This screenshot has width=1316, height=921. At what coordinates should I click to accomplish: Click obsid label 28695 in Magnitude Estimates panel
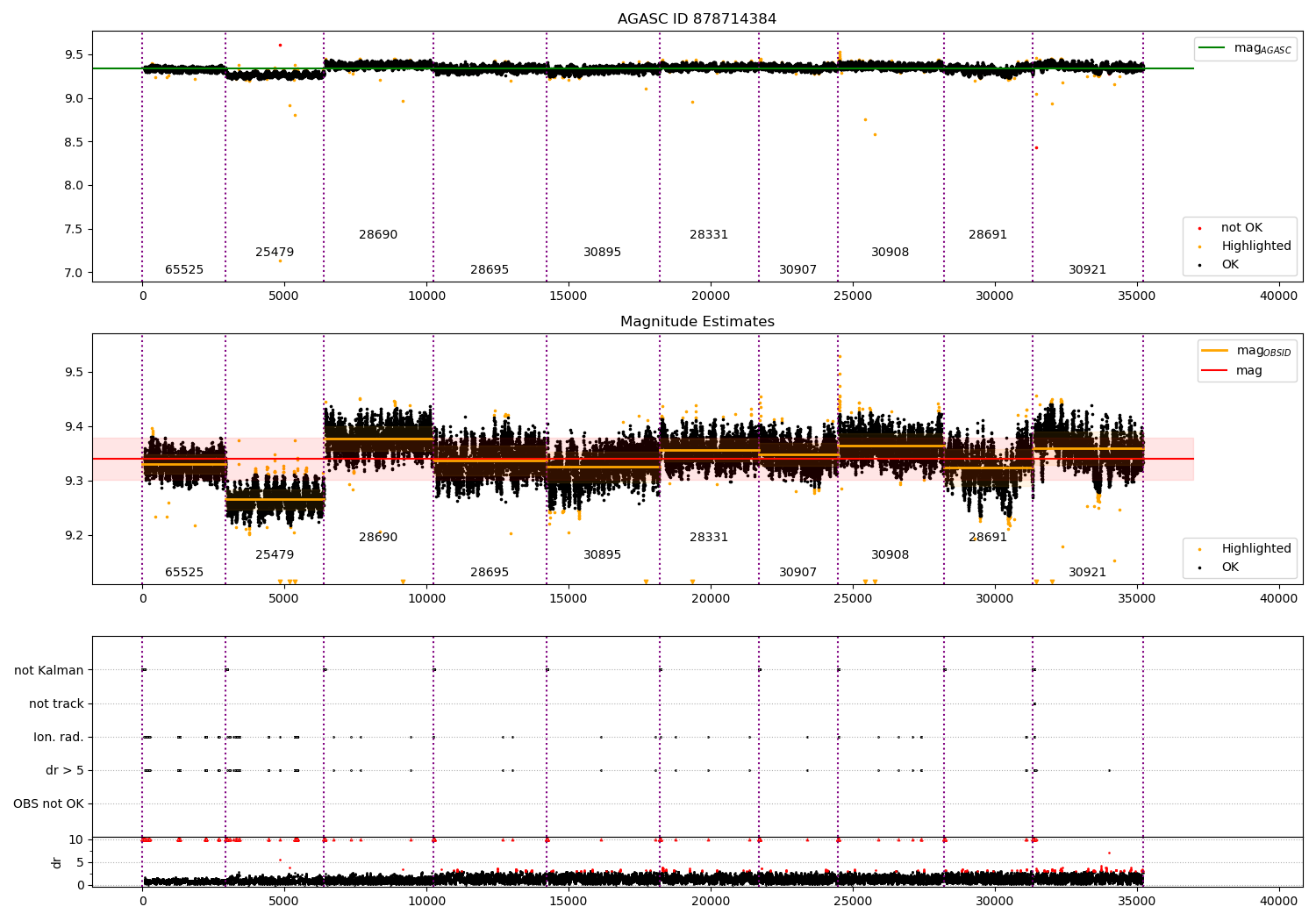point(490,573)
